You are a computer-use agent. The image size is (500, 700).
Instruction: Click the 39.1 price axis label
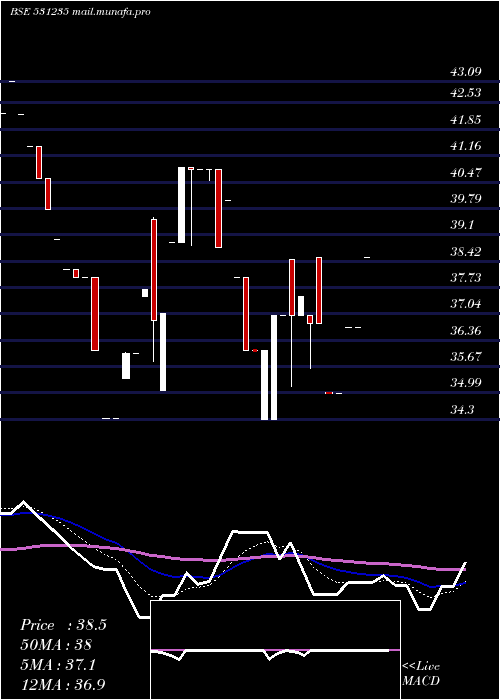coord(462,225)
